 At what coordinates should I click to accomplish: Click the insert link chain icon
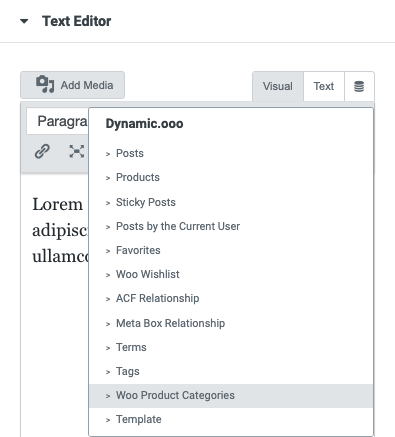point(42,151)
